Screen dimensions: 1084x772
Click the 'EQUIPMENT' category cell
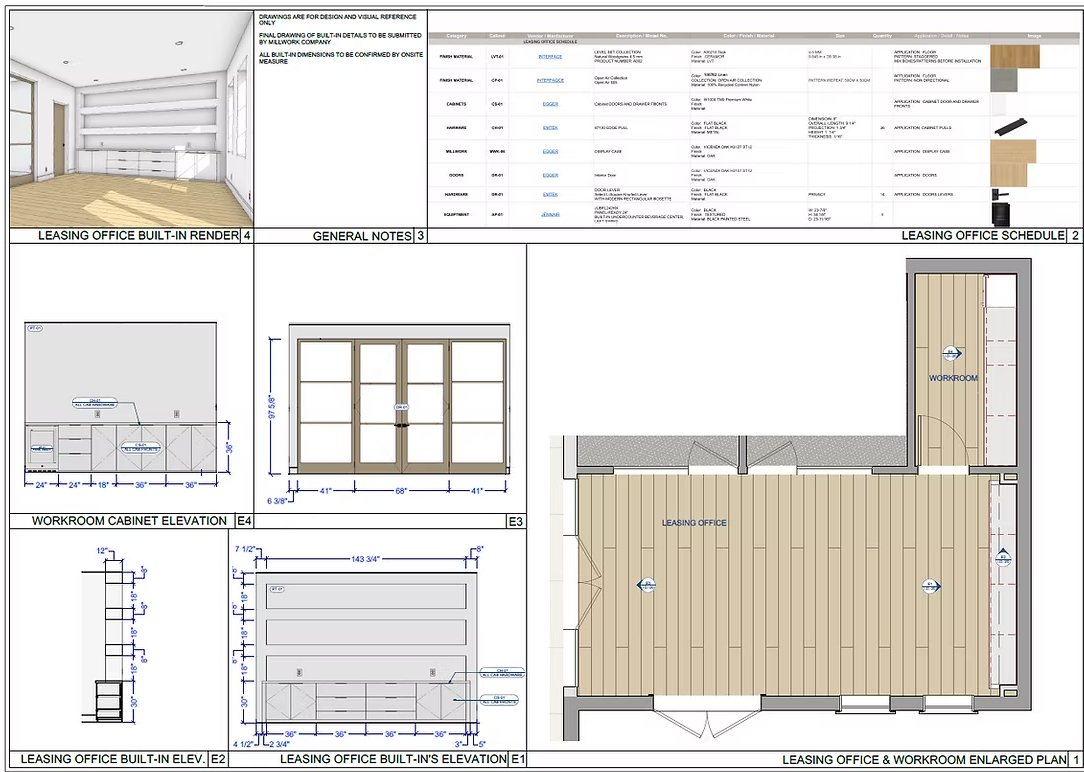(456, 214)
